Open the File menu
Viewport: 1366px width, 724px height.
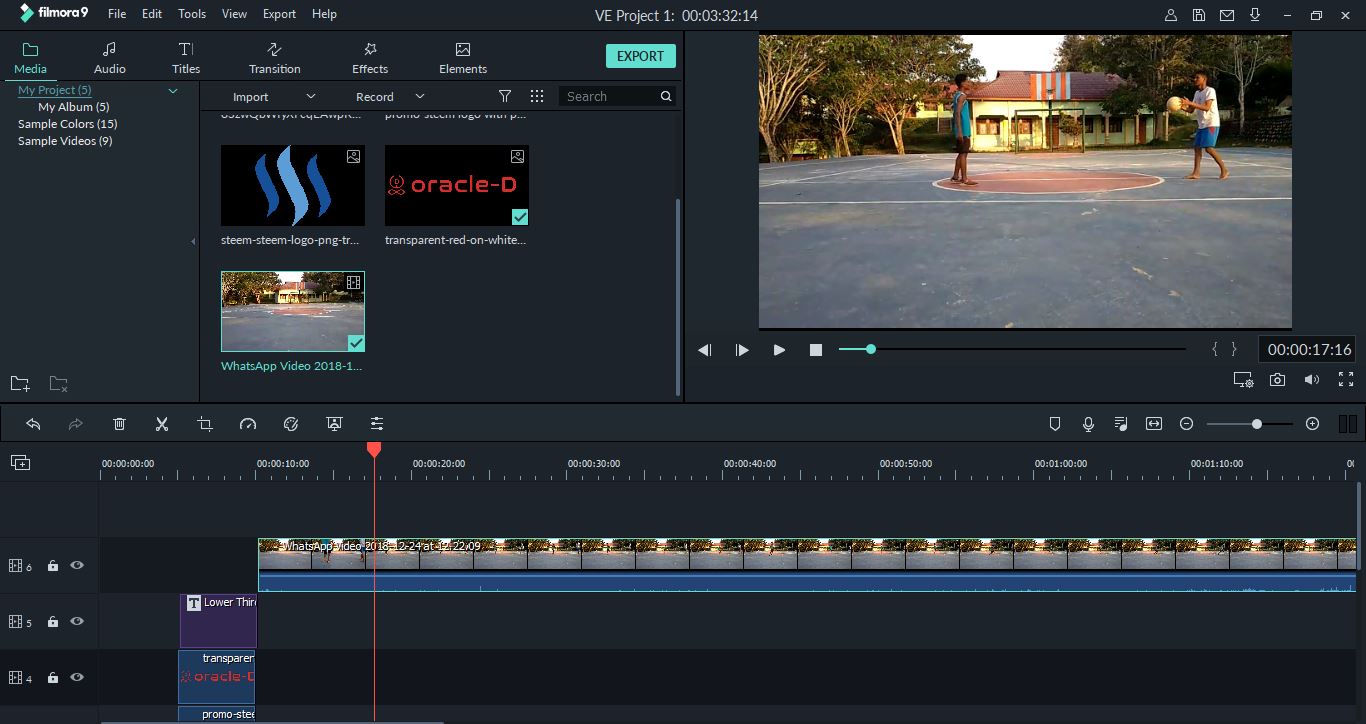[117, 14]
